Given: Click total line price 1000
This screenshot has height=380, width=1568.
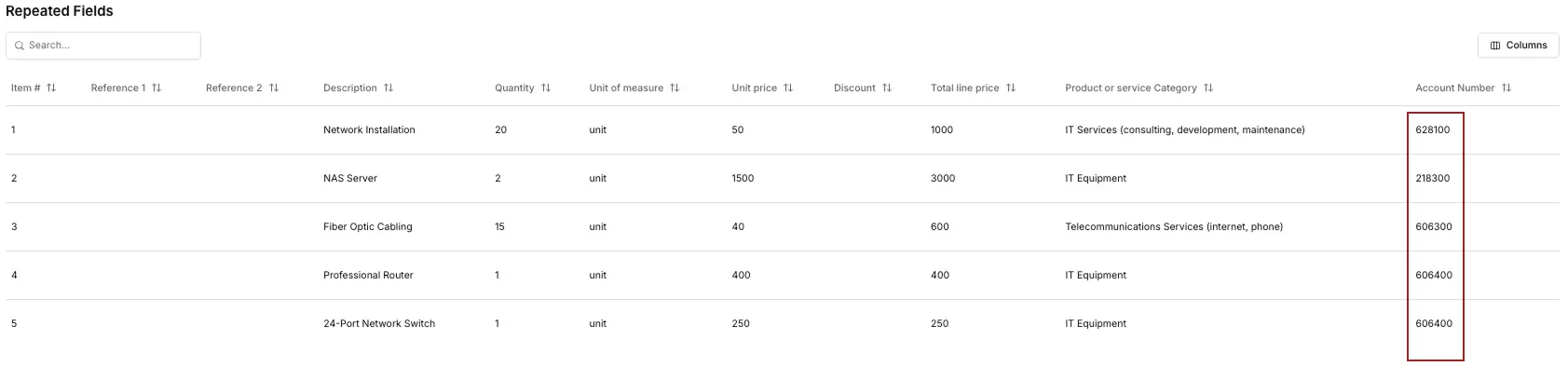Looking at the screenshot, I should click(x=942, y=129).
